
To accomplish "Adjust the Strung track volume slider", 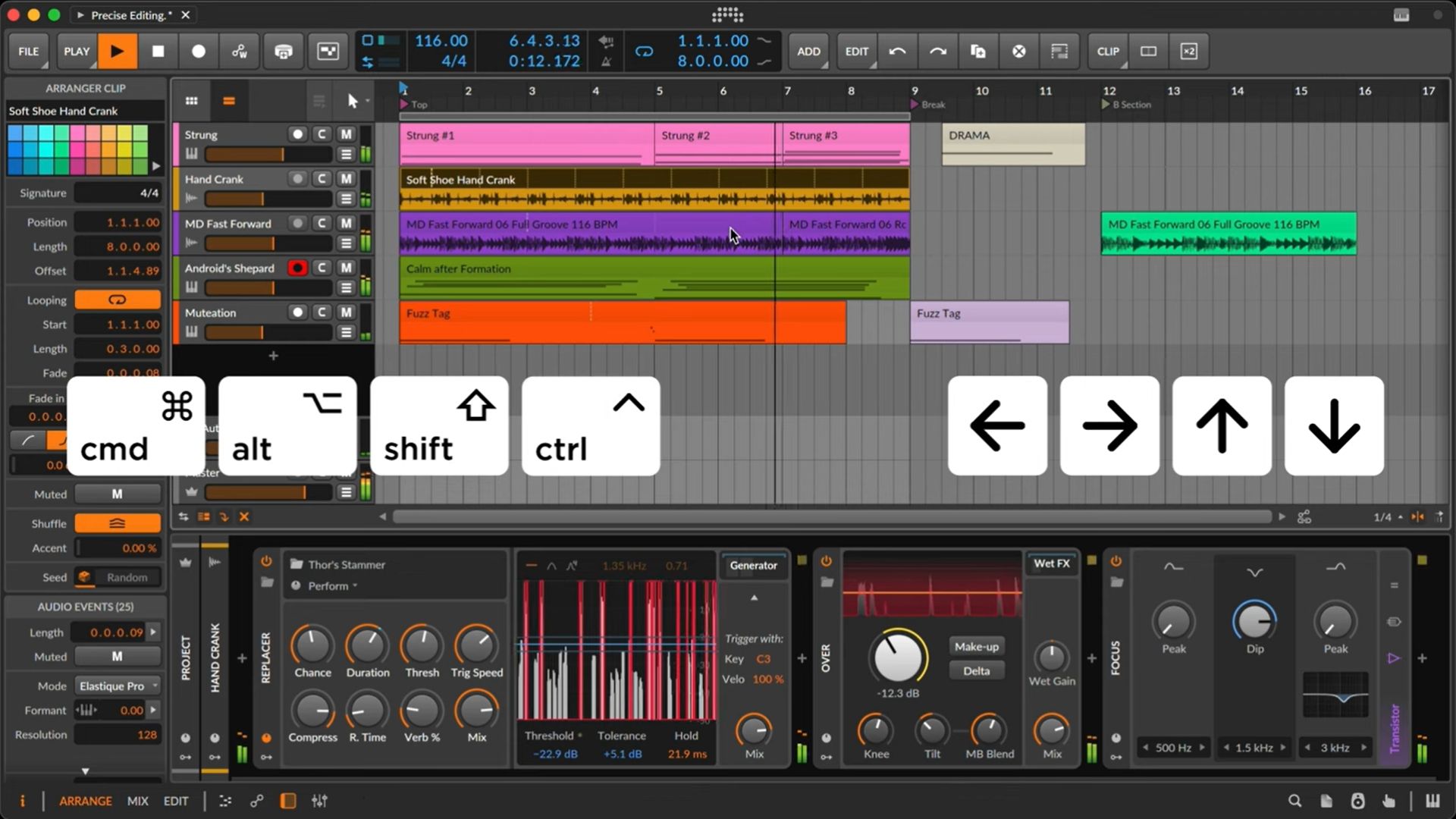I will pyautogui.click(x=244, y=155).
